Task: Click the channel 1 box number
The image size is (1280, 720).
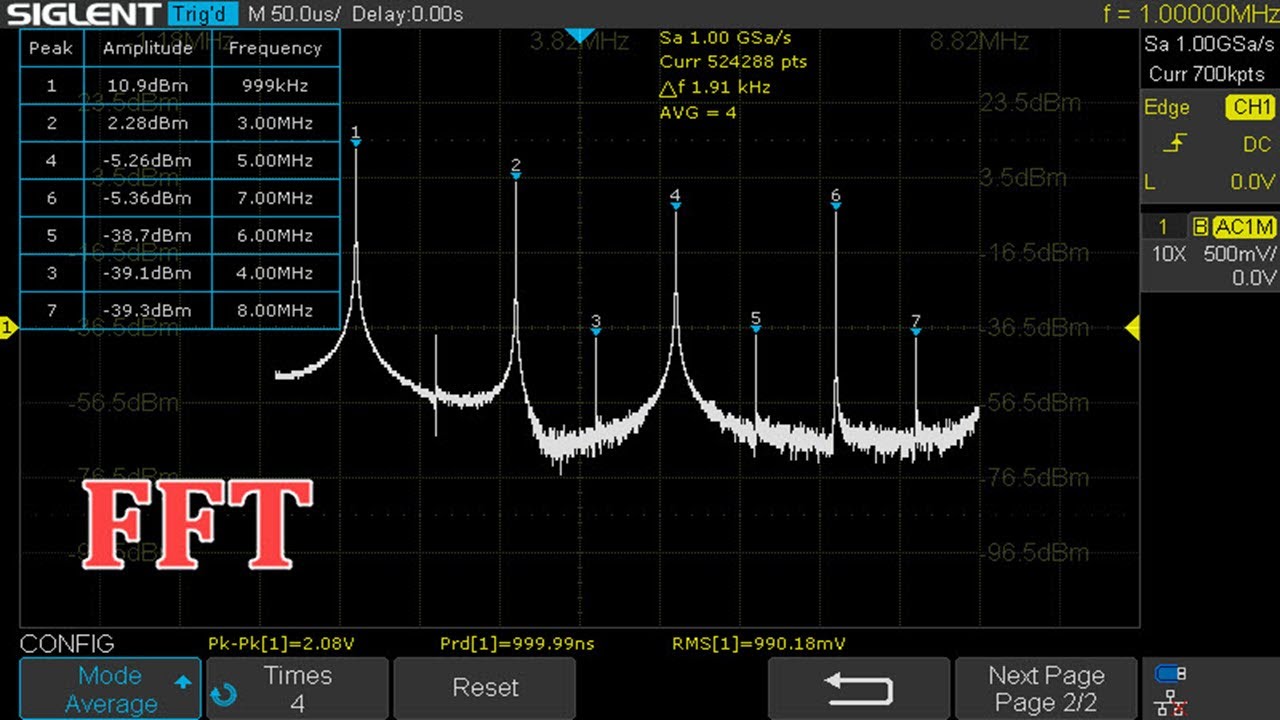Action: [1163, 227]
